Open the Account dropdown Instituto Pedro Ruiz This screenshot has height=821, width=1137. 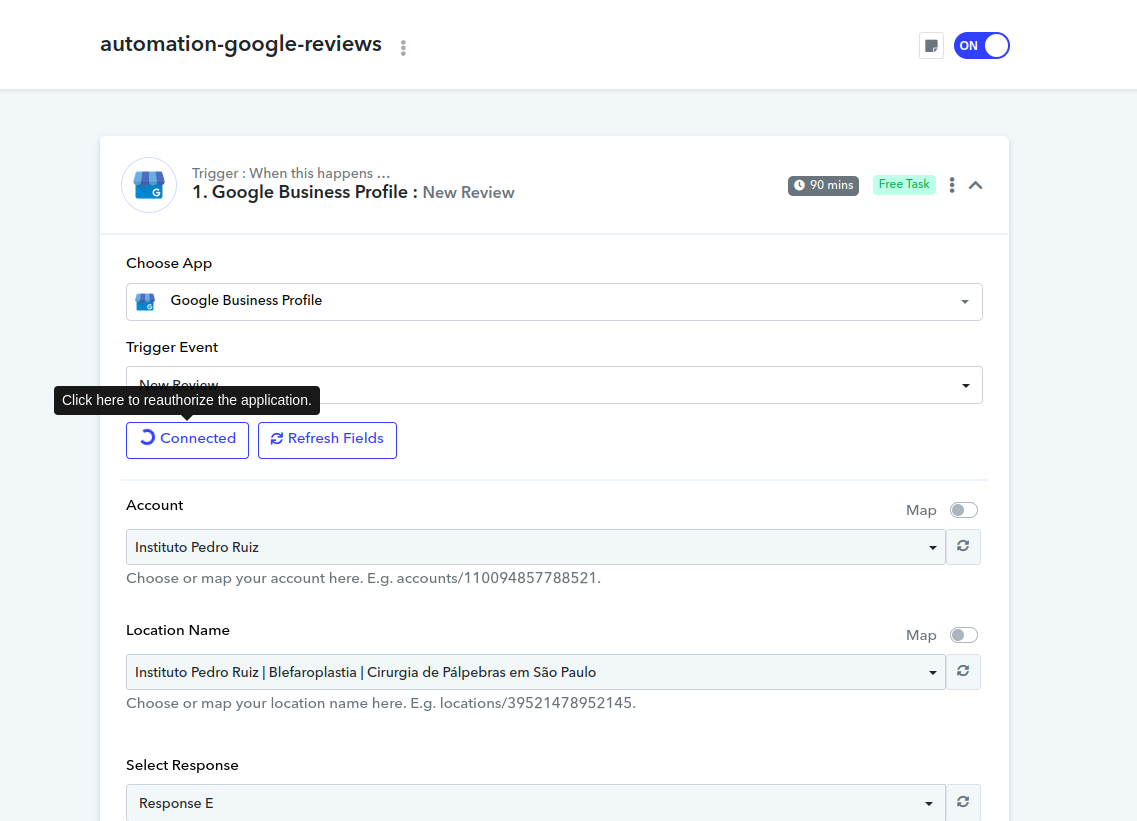pos(536,547)
